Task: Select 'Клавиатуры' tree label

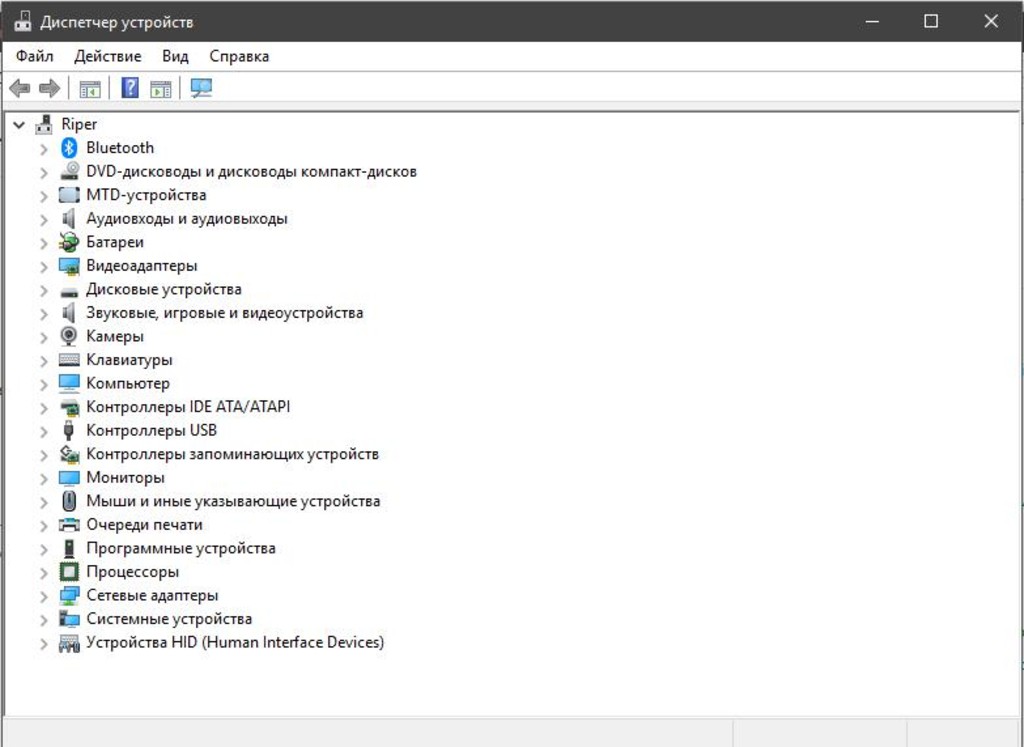Action: (x=129, y=360)
